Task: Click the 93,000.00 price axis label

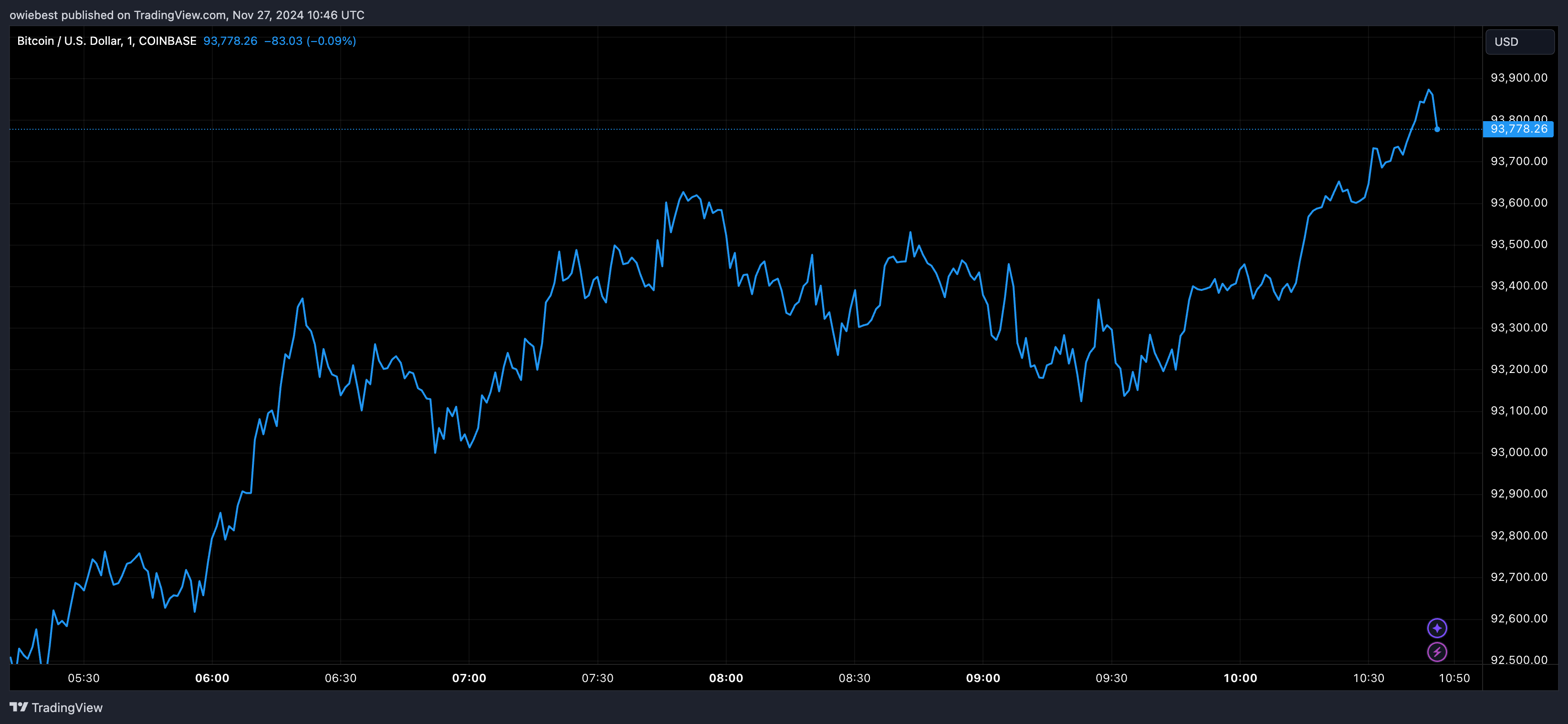Action: tap(1519, 452)
